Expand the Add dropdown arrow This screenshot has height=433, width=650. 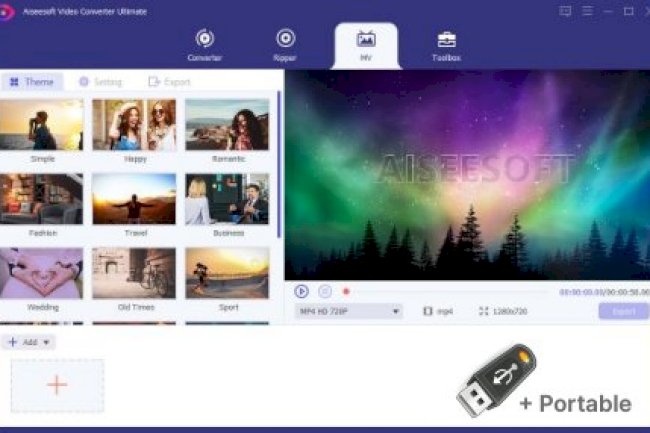(46, 342)
